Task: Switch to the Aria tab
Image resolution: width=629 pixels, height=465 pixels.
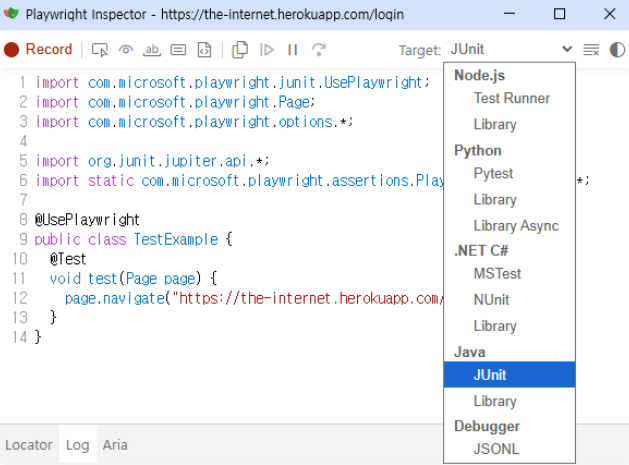Action: pyautogui.click(x=115, y=445)
